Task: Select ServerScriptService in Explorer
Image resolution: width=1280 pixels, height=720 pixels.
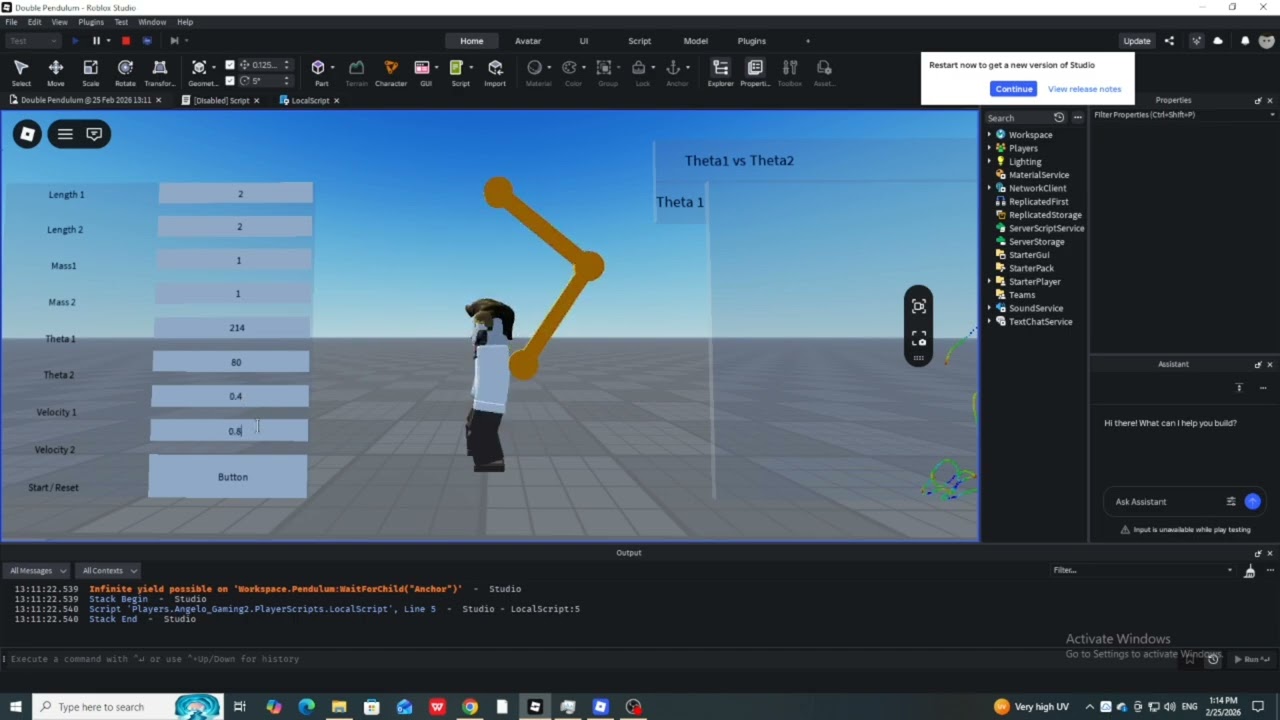Action: [1046, 228]
